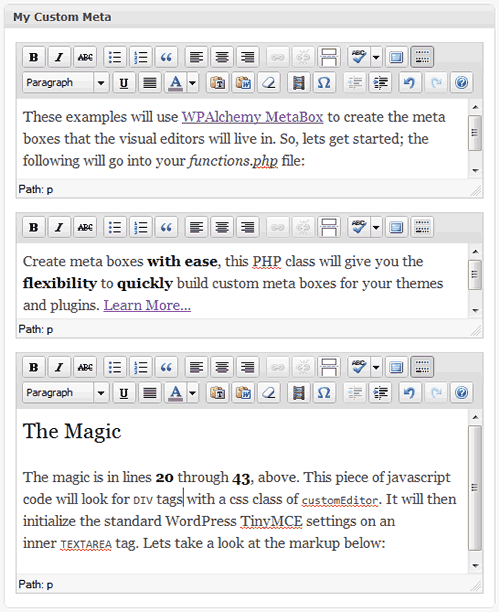This screenshot has height=612, width=499.
Task: Insert More tag in second editor
Action: coord(329,227)
